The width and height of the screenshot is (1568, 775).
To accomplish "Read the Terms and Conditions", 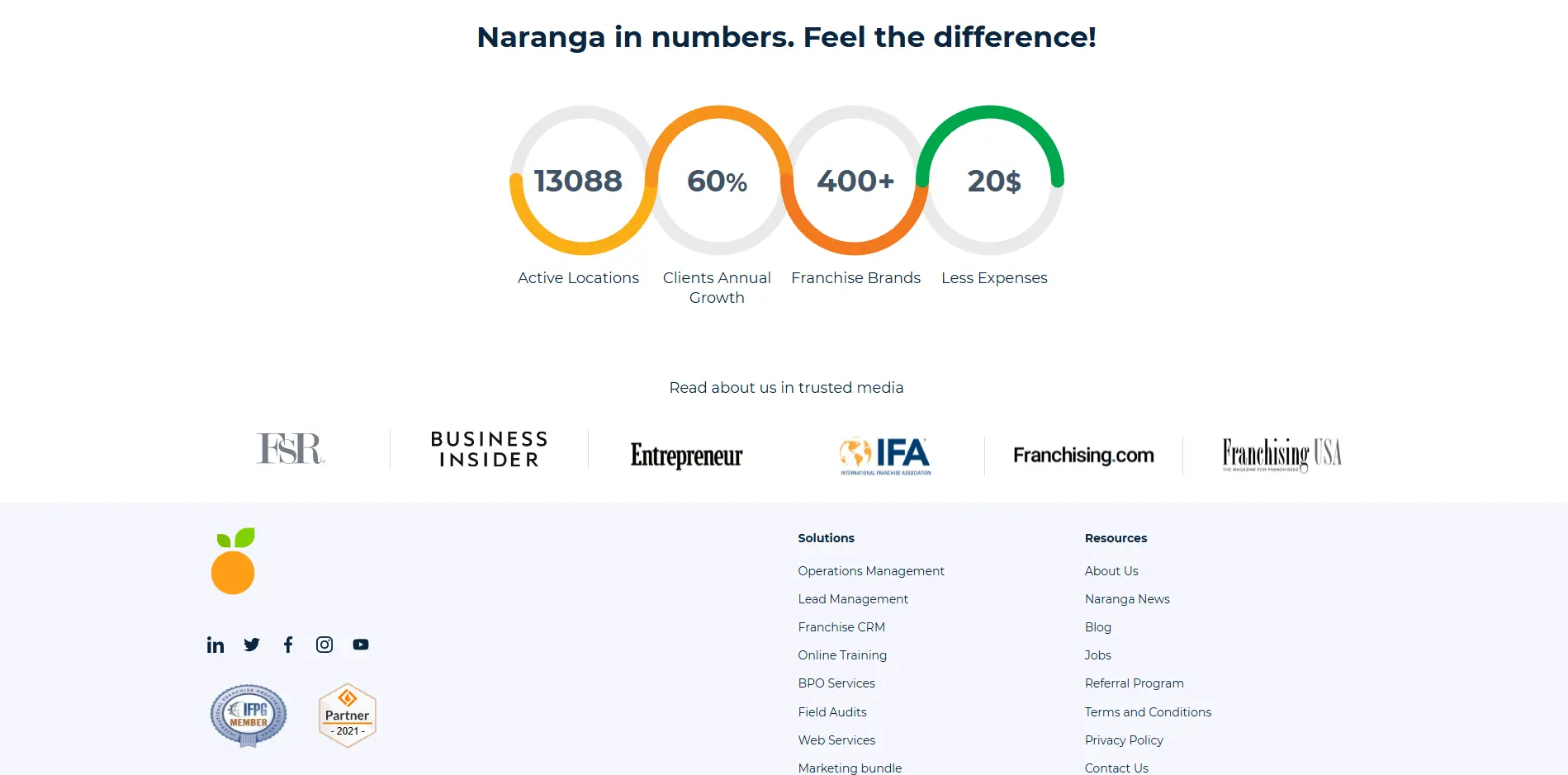I will (x=1148, y=711).
